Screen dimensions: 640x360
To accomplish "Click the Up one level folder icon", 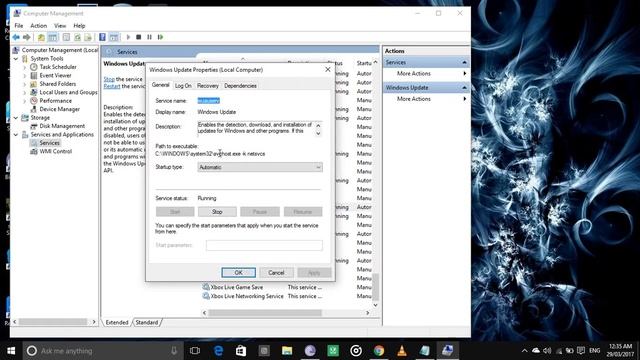I will (x=41, y=37).
